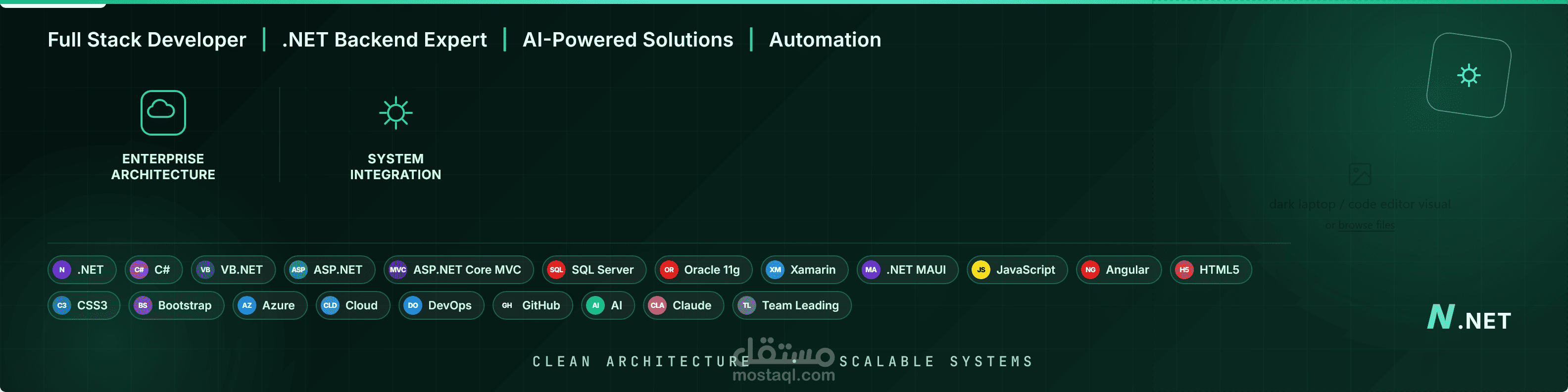
Task: Select the DevOps skill badge
Action: (441, 305)
